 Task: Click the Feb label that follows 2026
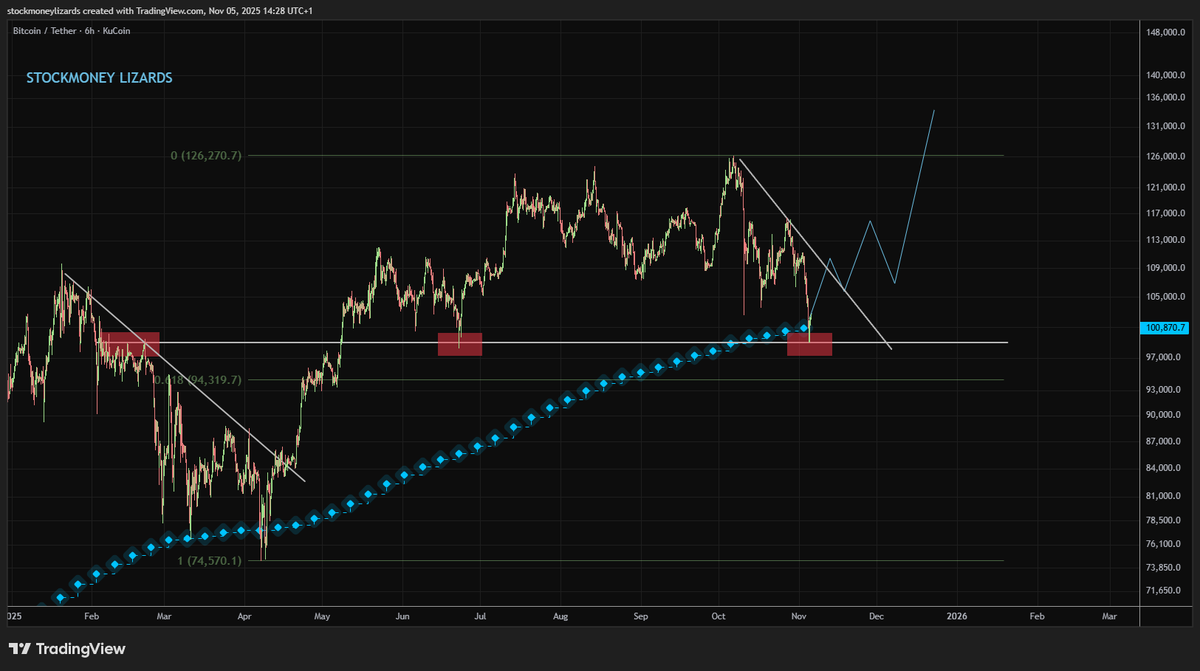click(x=1037, y=617)
